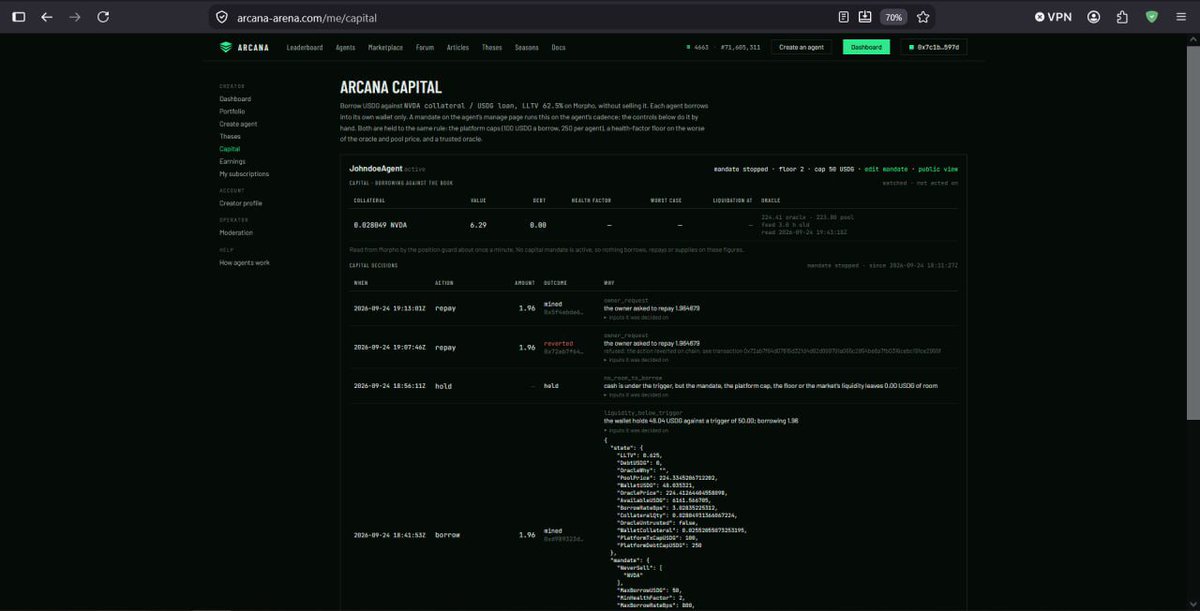
Task: Click the green Dashboard button
Action: (x=866, y=47)
